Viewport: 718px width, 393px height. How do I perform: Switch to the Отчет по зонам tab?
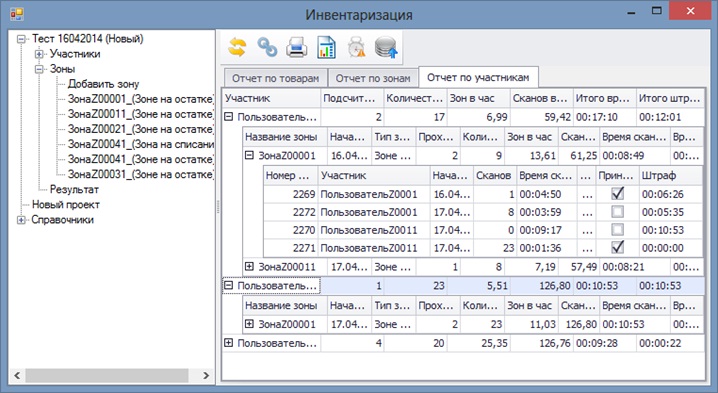(x=373, y=78)
